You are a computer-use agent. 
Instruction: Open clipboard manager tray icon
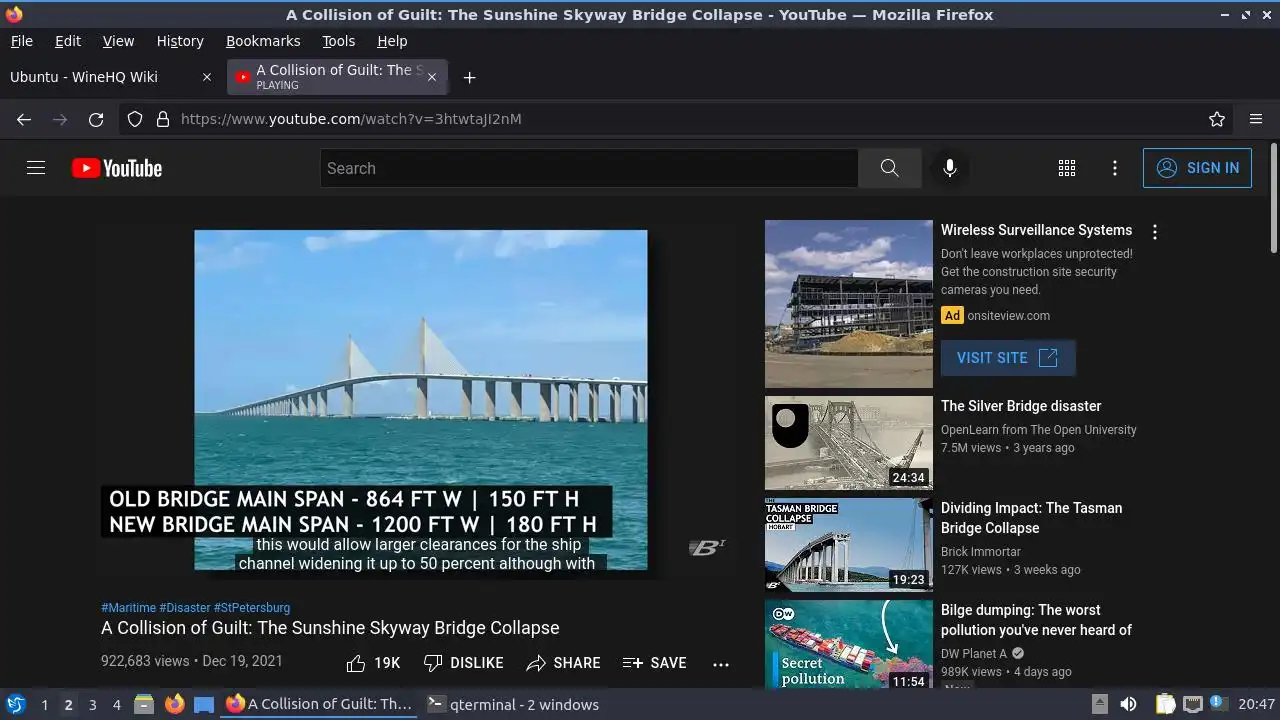(1166, 704)
